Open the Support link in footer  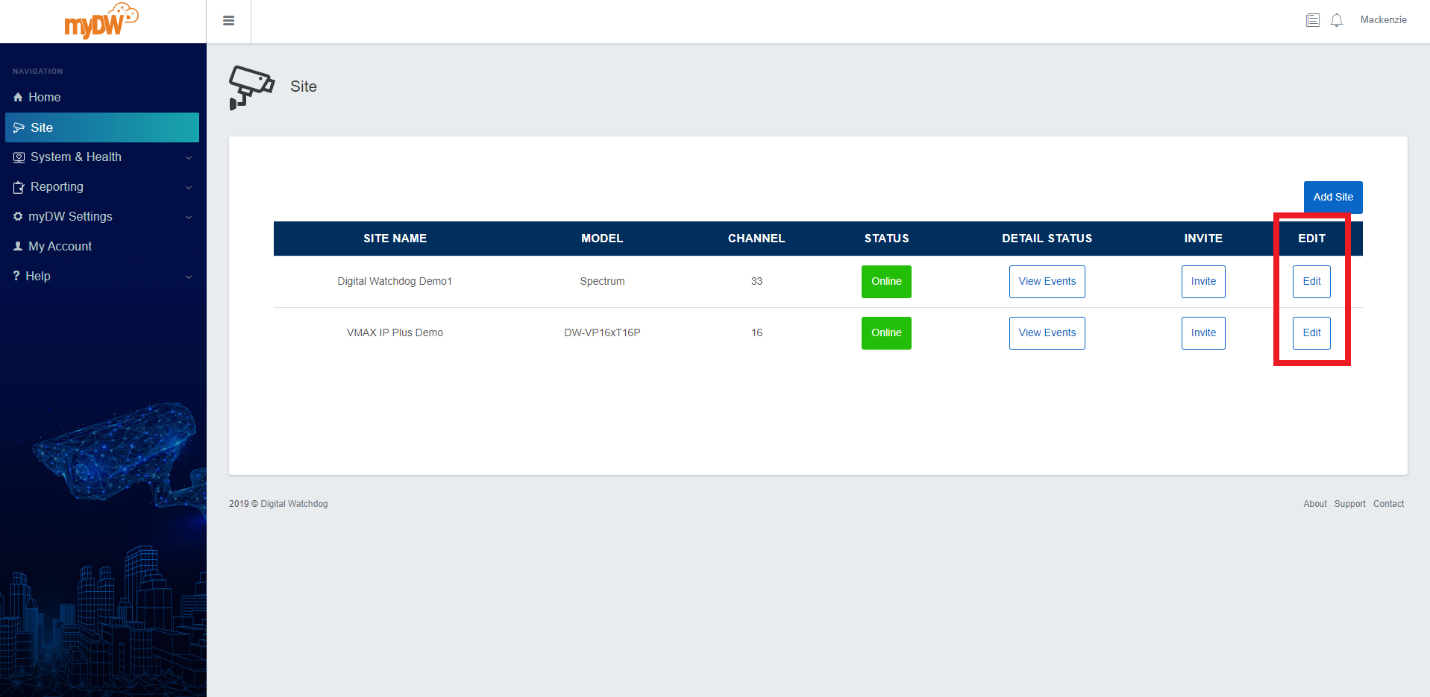[x=1349, y=504]
